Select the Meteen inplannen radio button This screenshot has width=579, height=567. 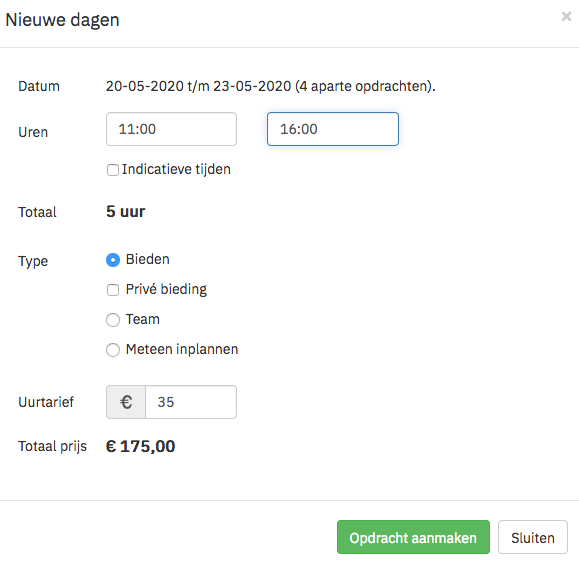click(113, 350)
